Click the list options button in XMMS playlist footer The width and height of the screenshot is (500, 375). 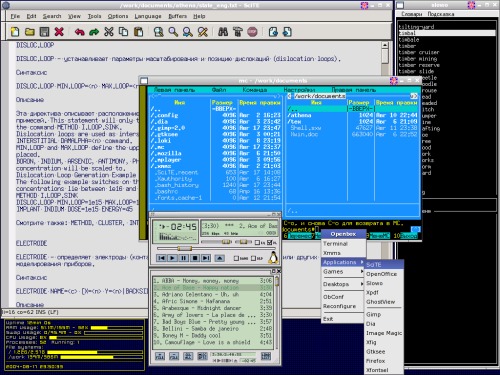[x=266, y=356]
